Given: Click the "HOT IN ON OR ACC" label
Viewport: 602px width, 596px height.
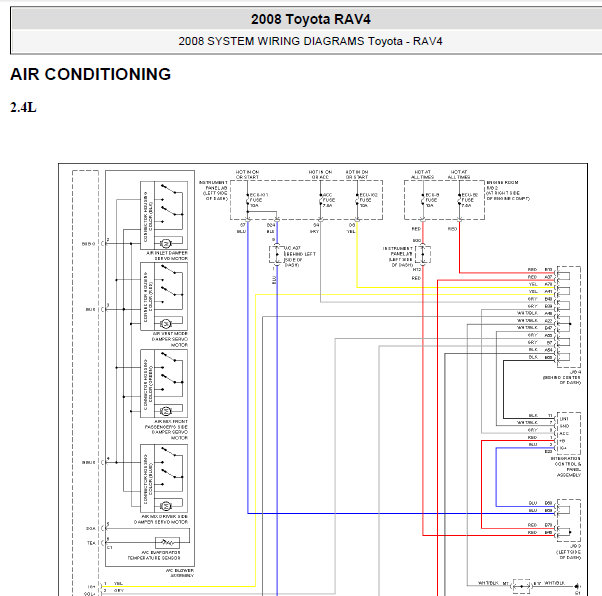Looking at the screenshot, I should (x=320, y=174).
